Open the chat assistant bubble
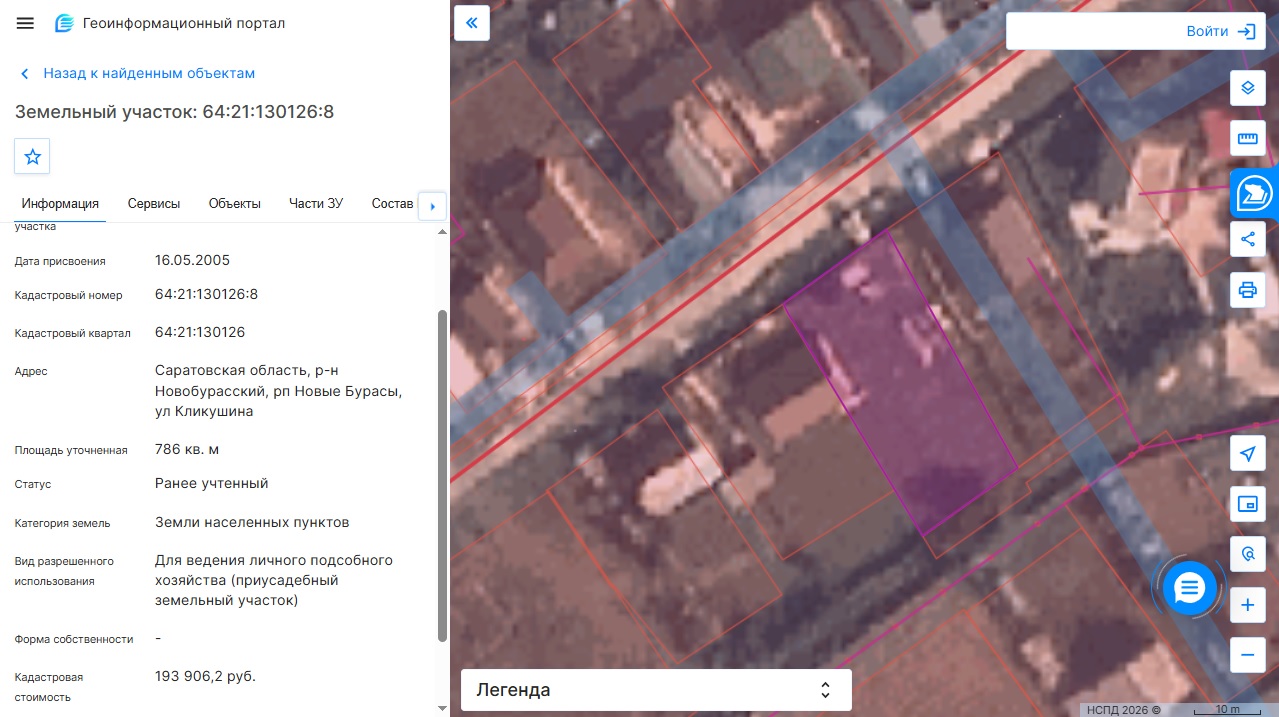 pos(1189,588)
